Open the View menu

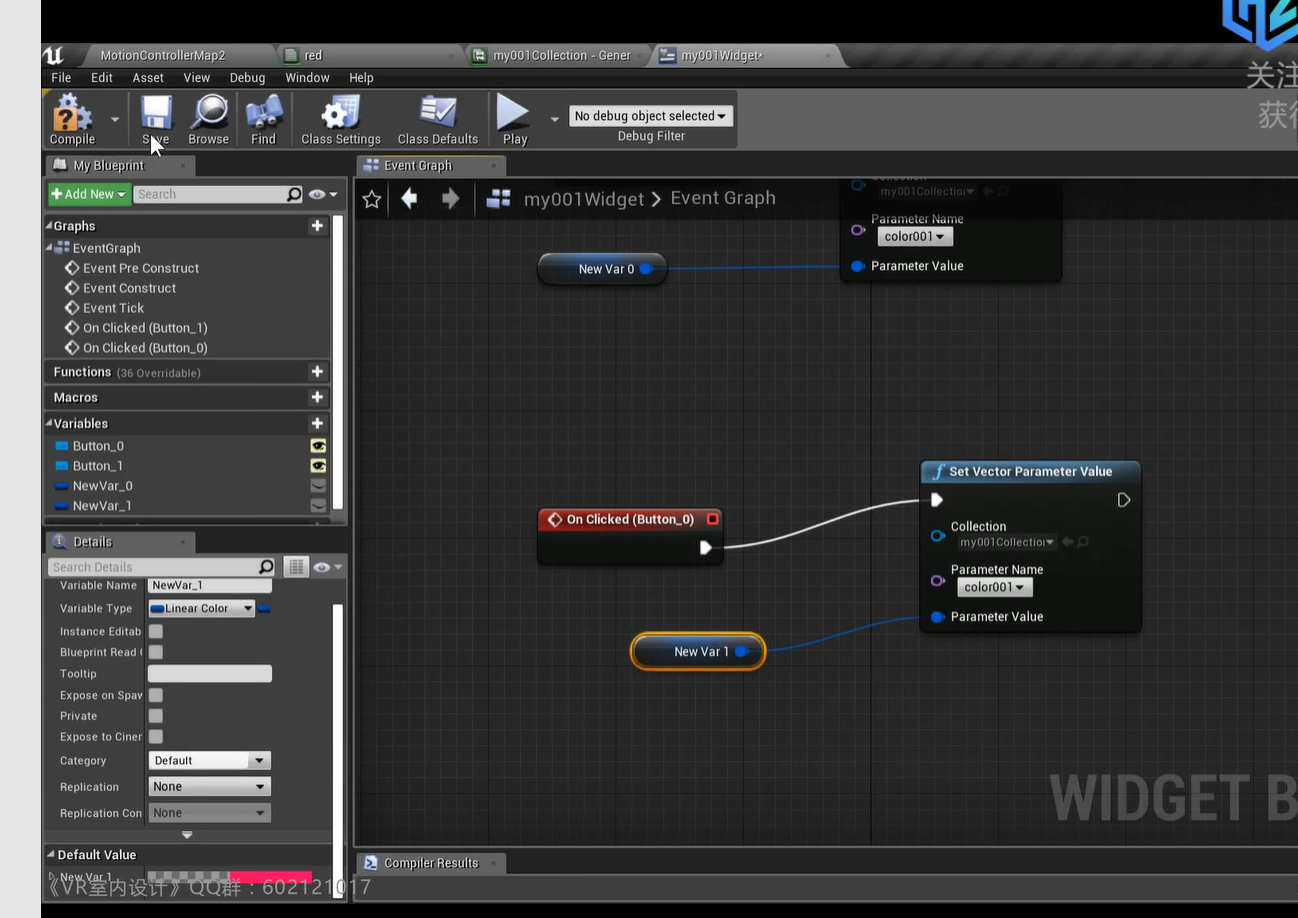(197, 77)
